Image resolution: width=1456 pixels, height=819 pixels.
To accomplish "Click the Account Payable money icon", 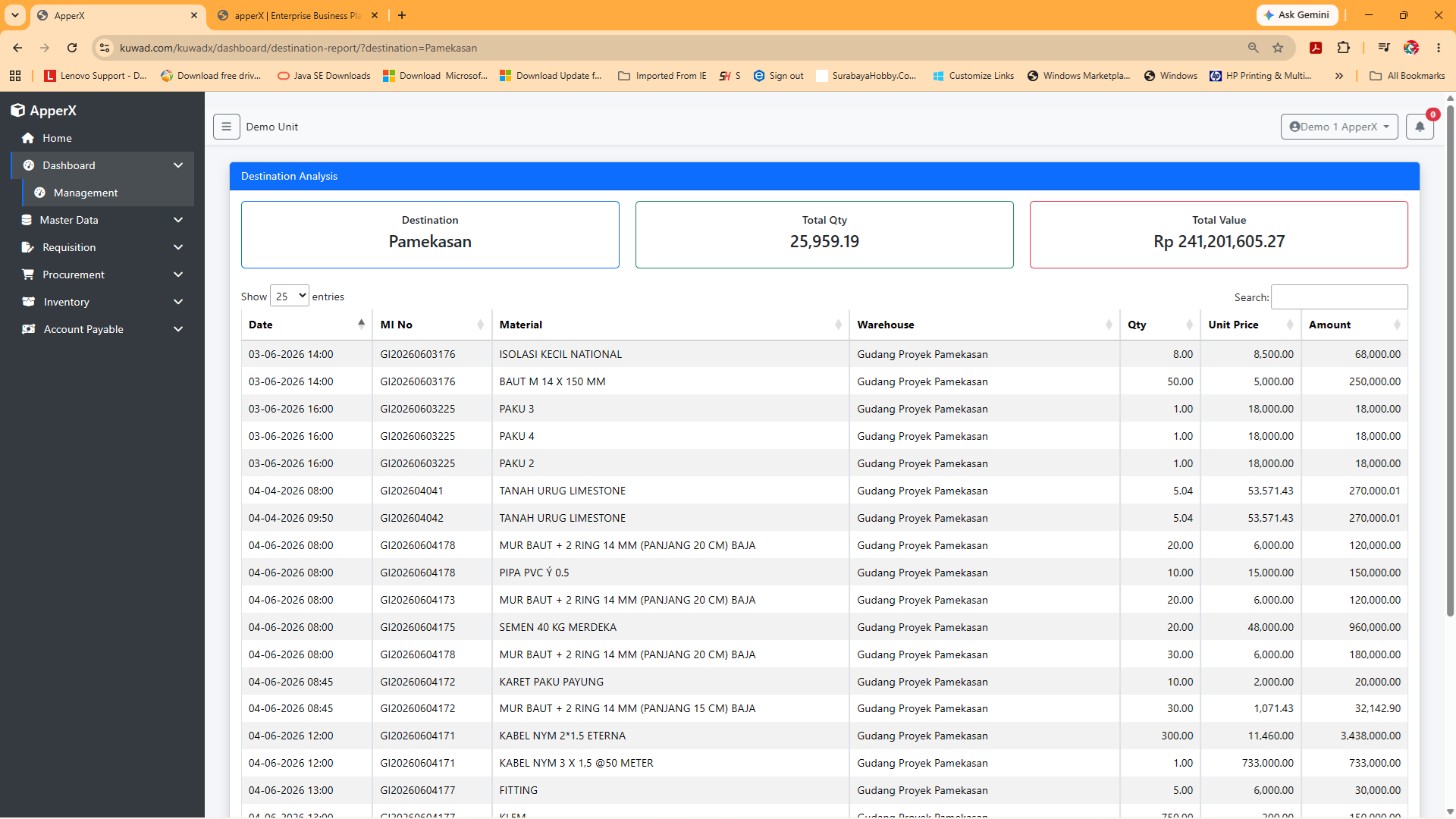I will pyautogui.click(x=28, y=329).
